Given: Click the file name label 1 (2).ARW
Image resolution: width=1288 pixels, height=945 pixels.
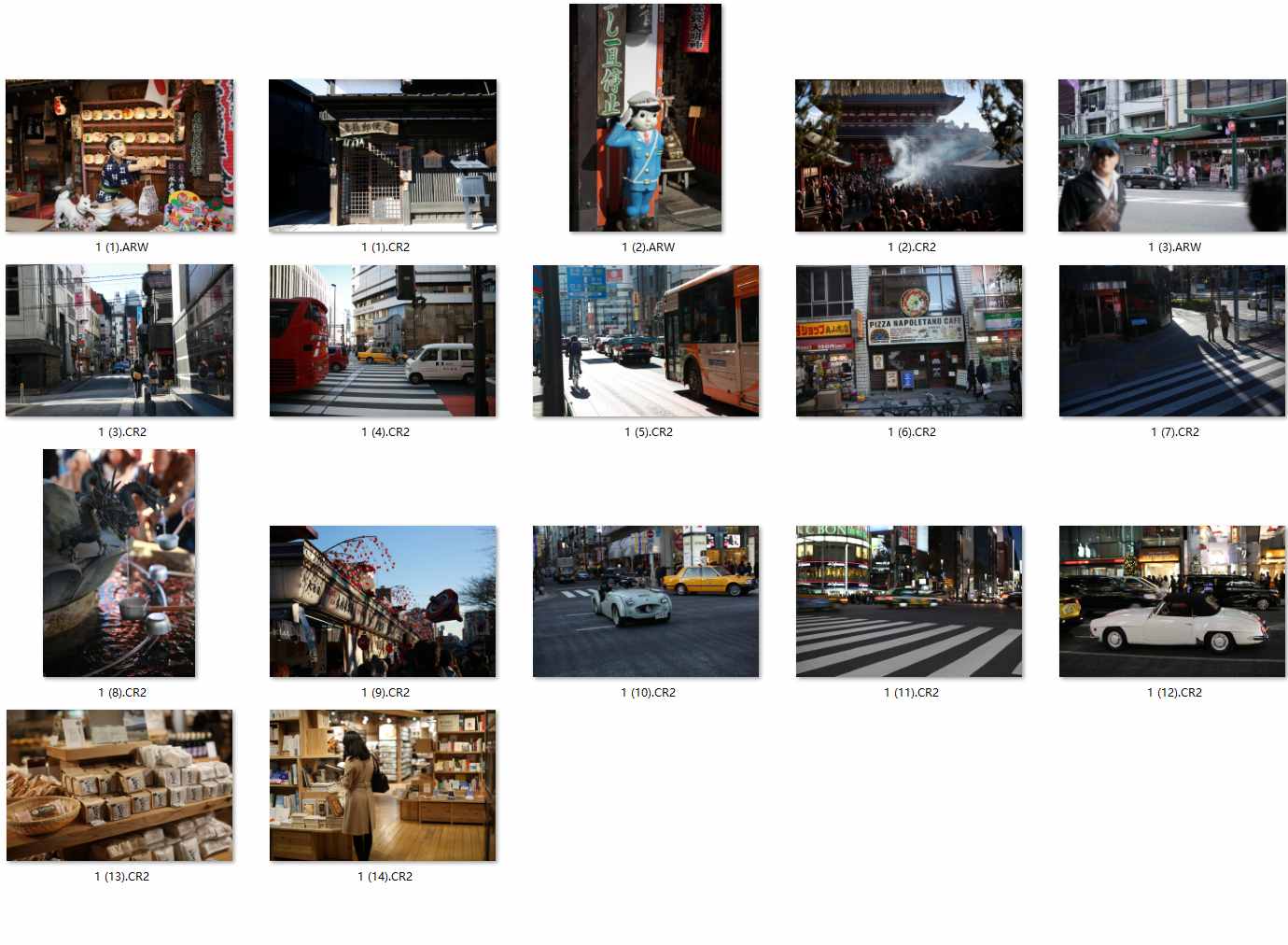Looking at the screenshot, I should click(649, 247).
